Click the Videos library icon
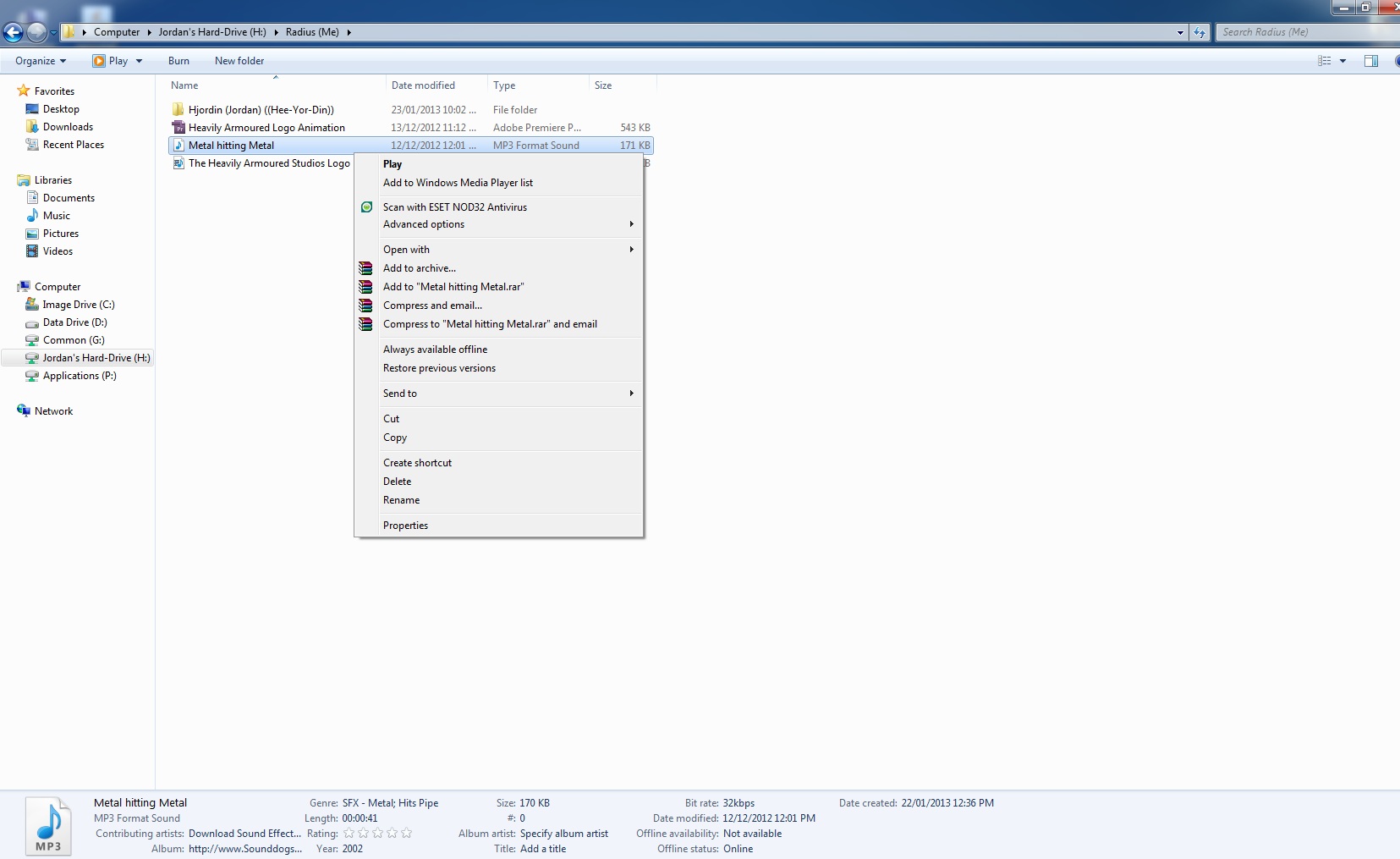 (32, 251)
